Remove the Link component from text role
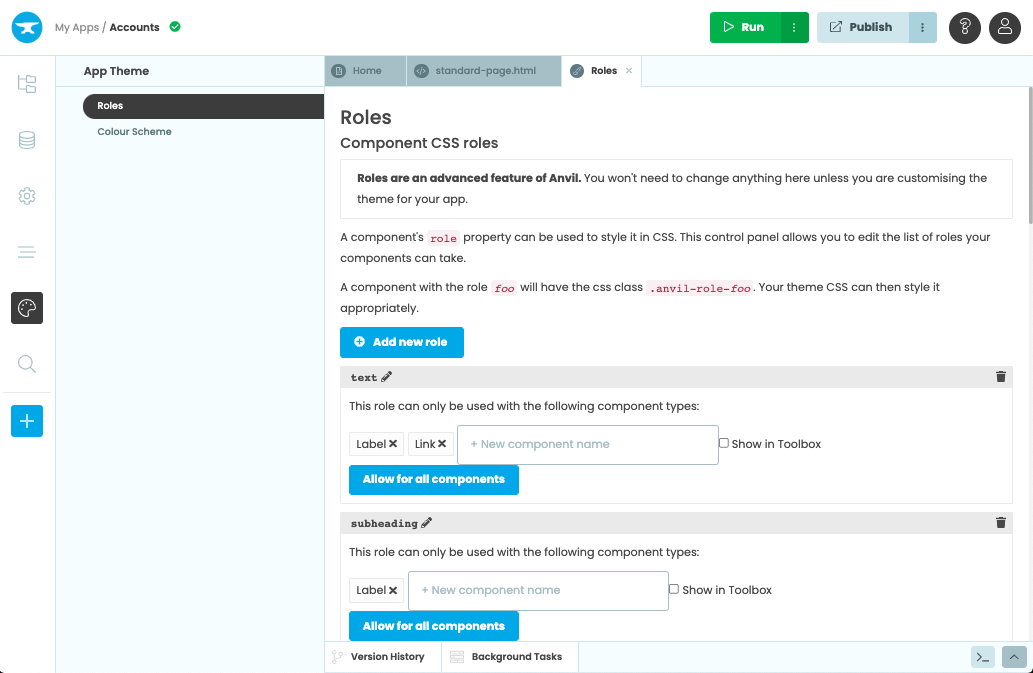1033x673 pixels. (x=443, y=443)
